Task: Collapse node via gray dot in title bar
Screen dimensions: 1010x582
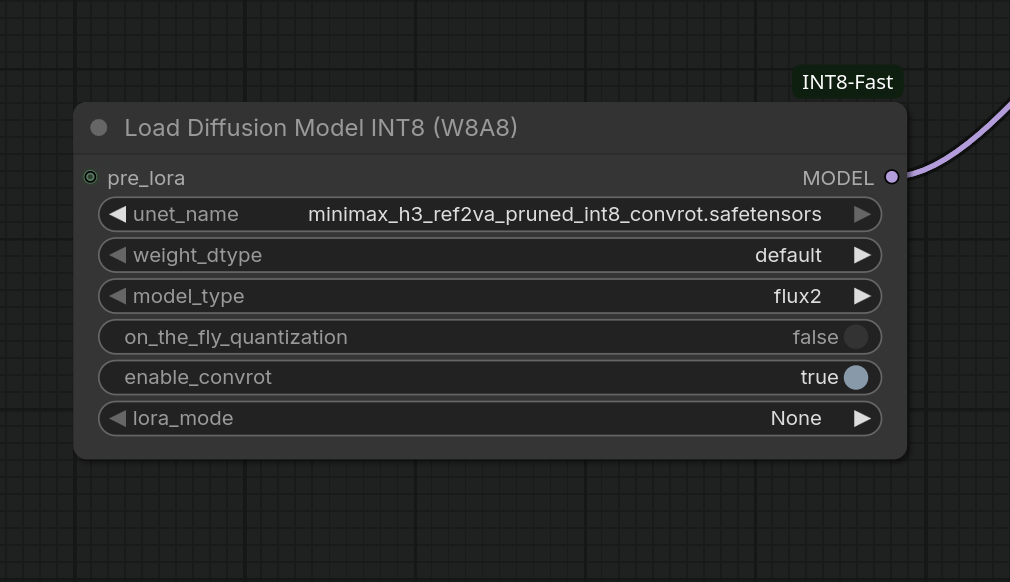Action: (x=99, y=127)
